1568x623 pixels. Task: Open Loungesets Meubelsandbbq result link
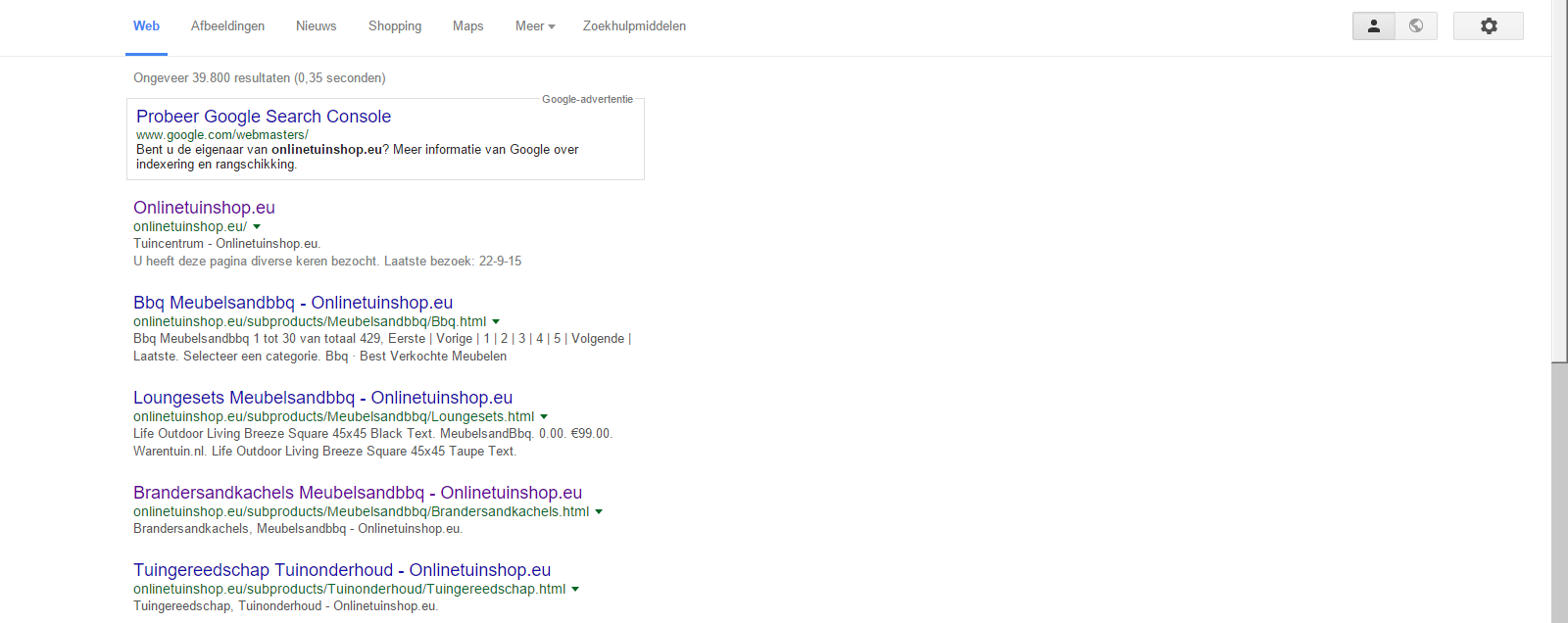323,398
